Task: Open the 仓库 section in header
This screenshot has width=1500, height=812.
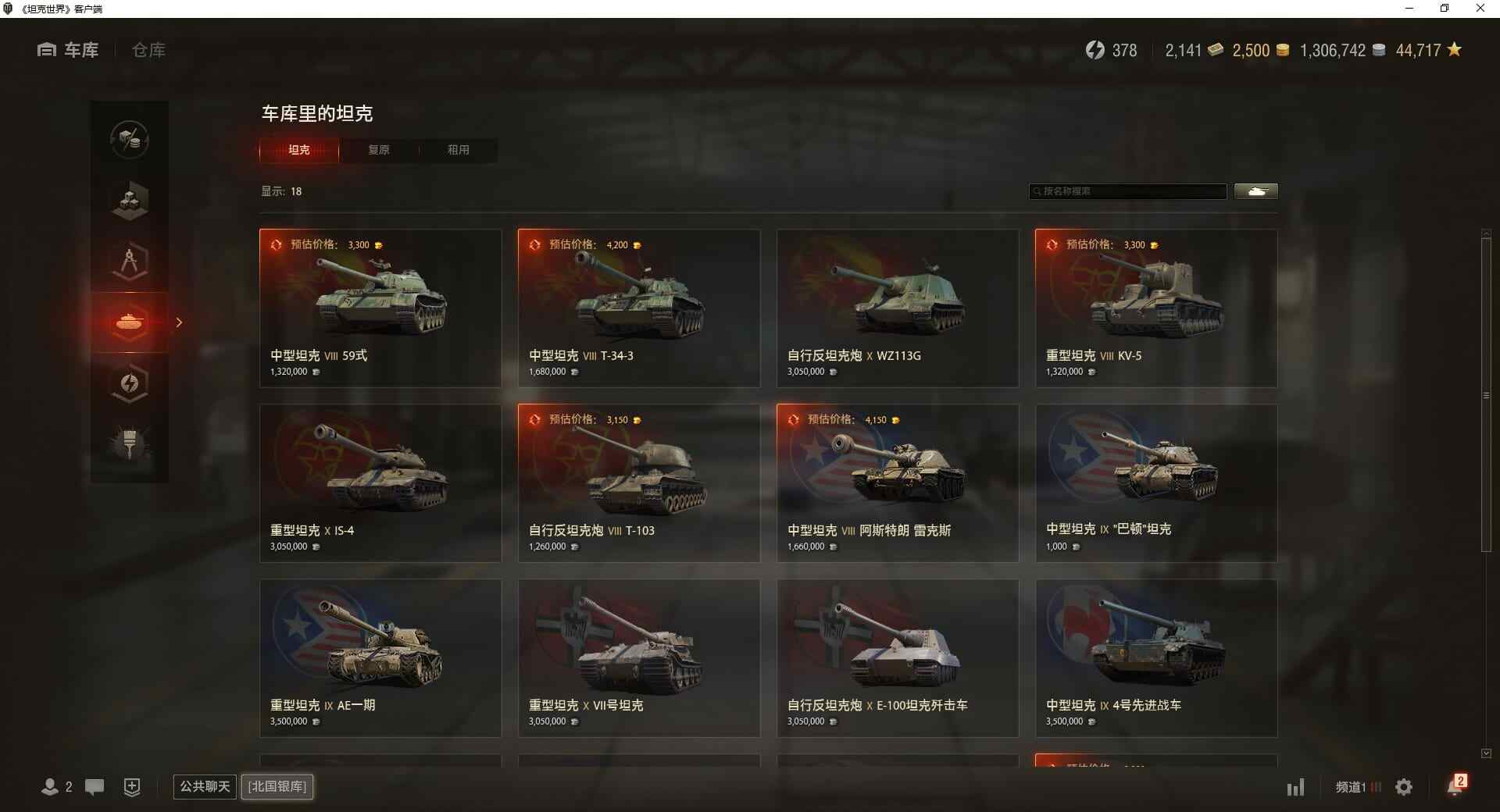Action: tap(148, 51)
